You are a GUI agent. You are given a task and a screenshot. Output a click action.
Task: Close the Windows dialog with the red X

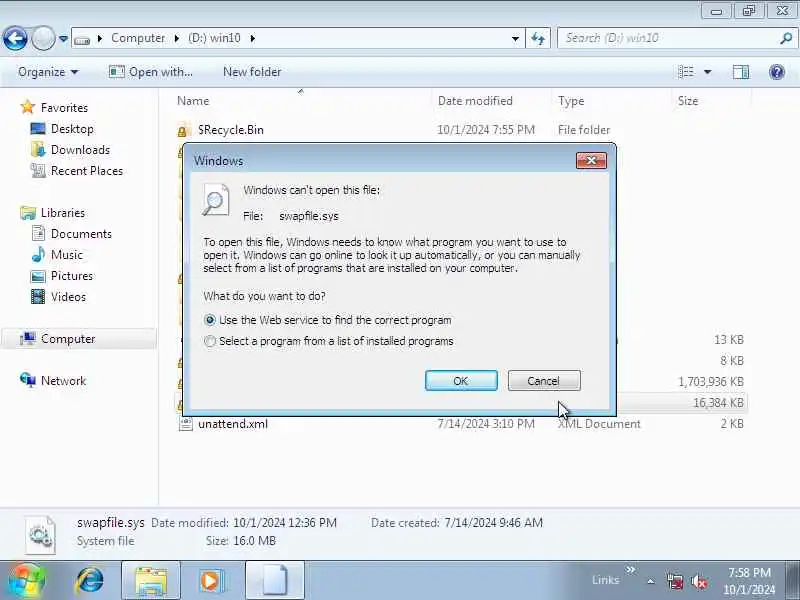point(591,160)
